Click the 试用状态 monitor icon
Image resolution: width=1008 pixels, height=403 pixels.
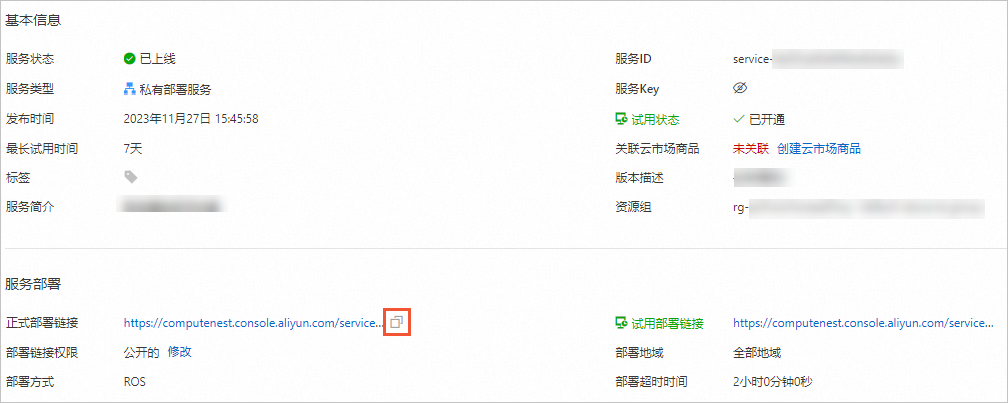pos(621,119)
